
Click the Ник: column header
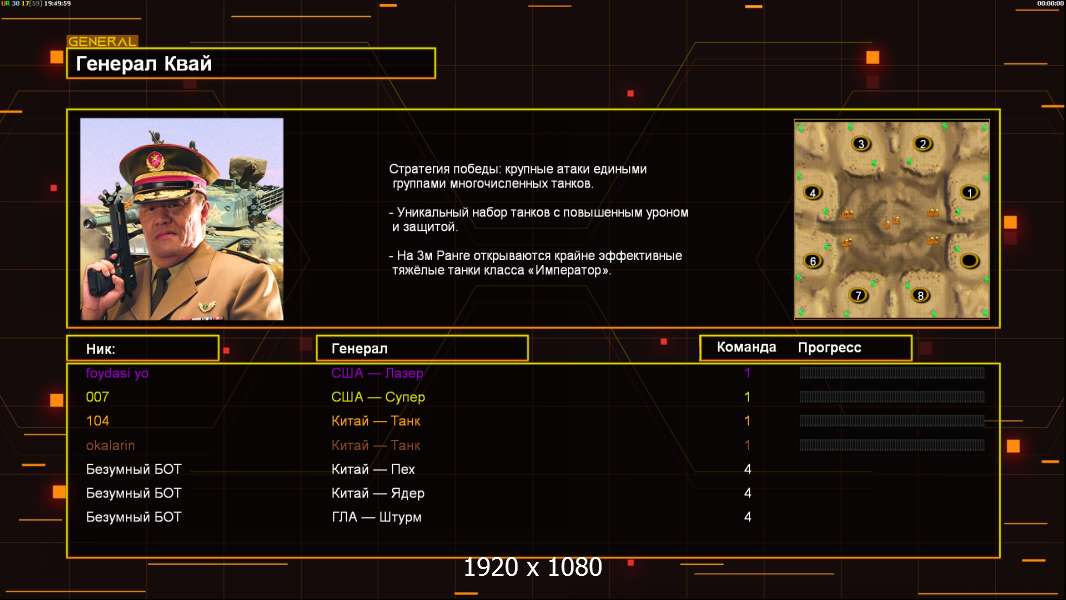click(x=142, y=348)
